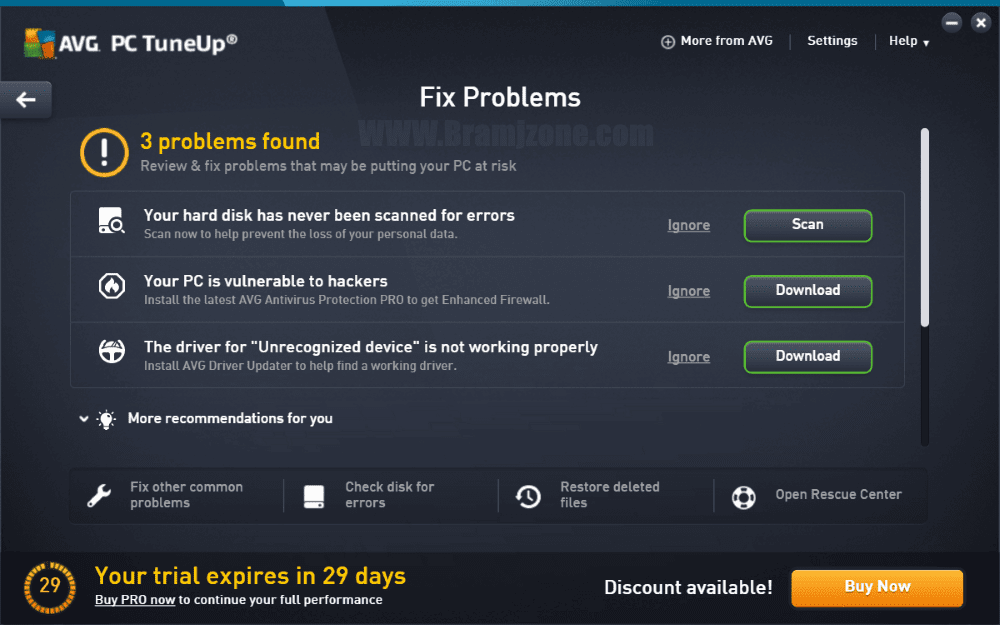The image size is (1000, 625).
Task: Download AVG Driver Updater for unrecognized device
Action: [808, 357]
